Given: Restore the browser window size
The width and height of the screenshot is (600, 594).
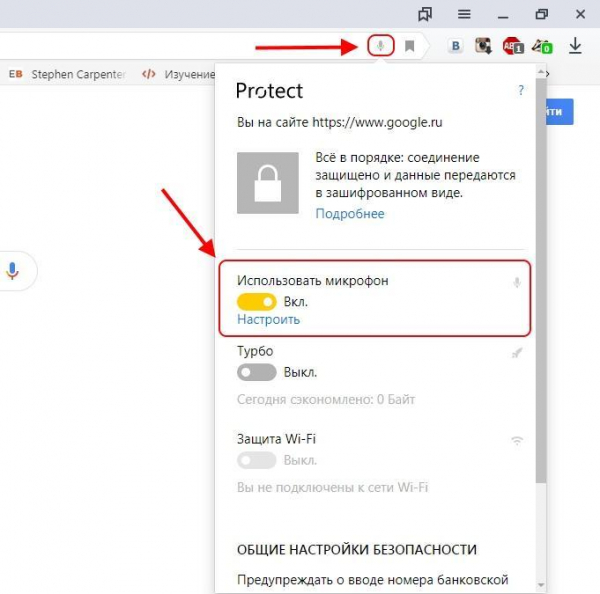Looking at the screenshot, I should tap(541, 15).
